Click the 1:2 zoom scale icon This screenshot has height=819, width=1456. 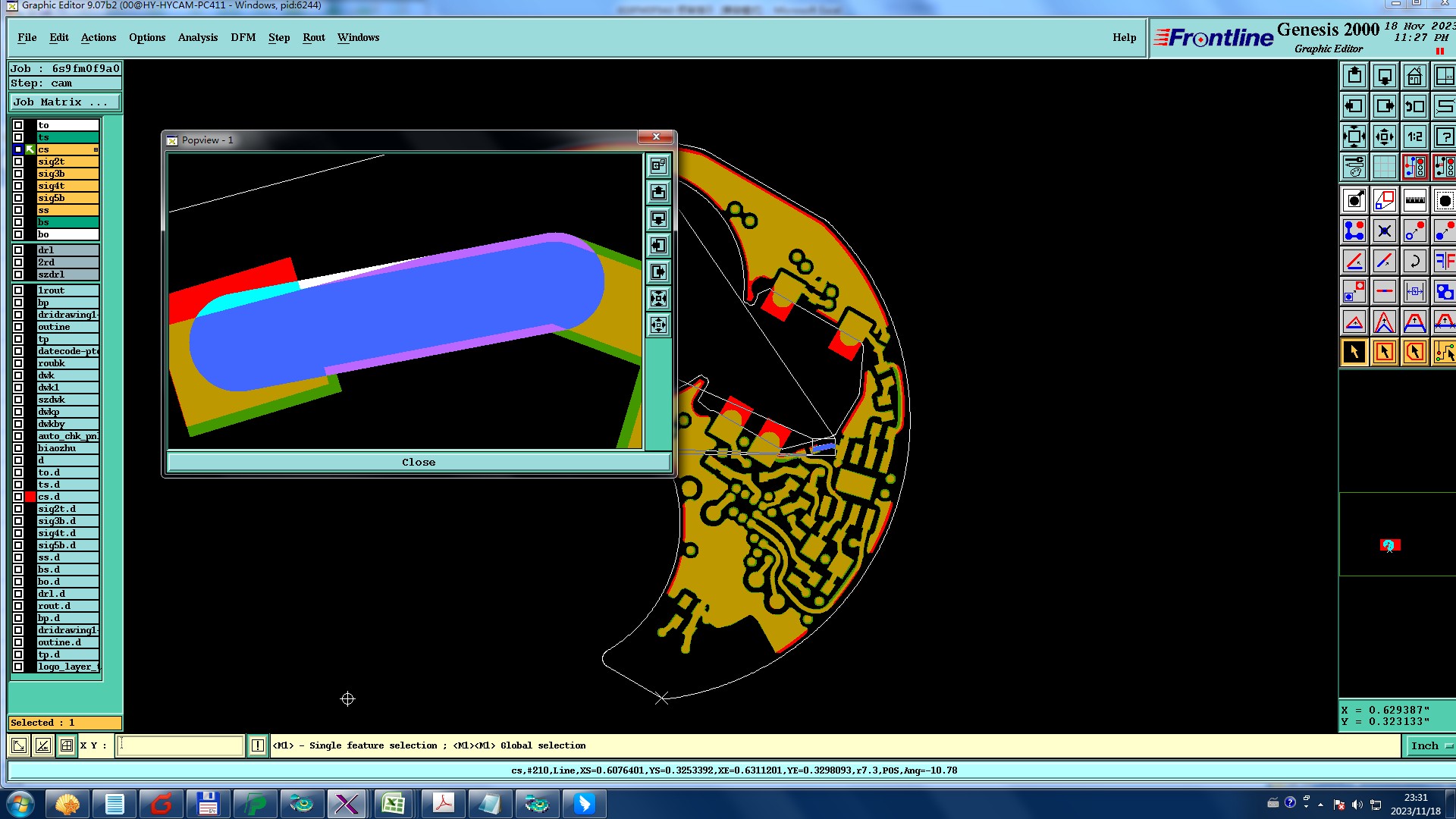[1414, 137]
